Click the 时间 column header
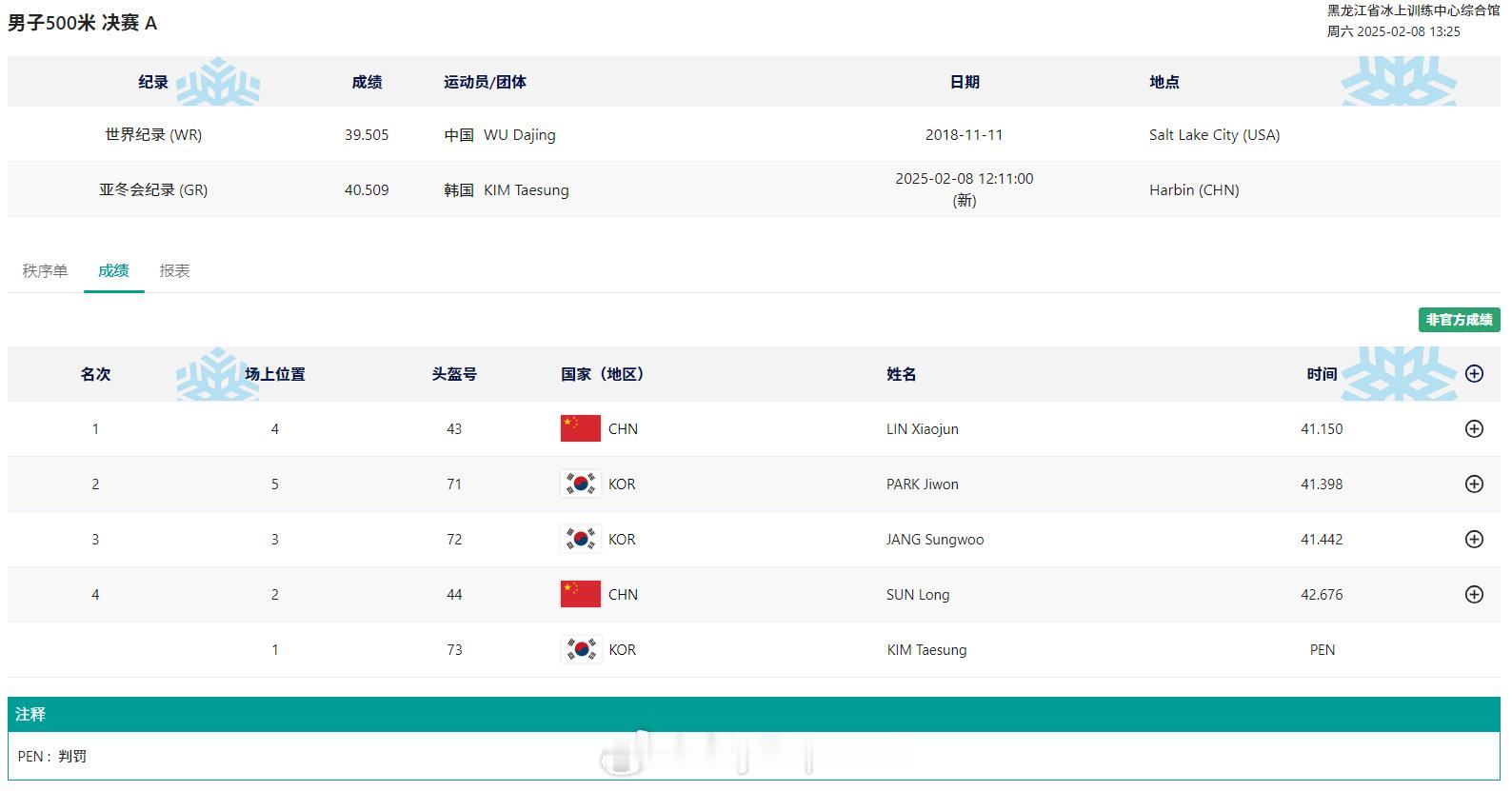Screen dimensions: 1512x791 (x=1322, y=375)
